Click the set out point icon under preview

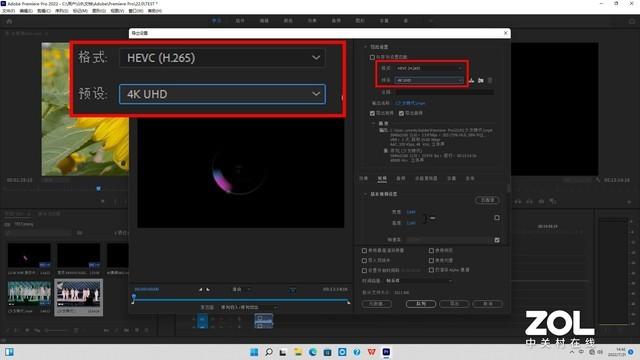click(208, 289)
